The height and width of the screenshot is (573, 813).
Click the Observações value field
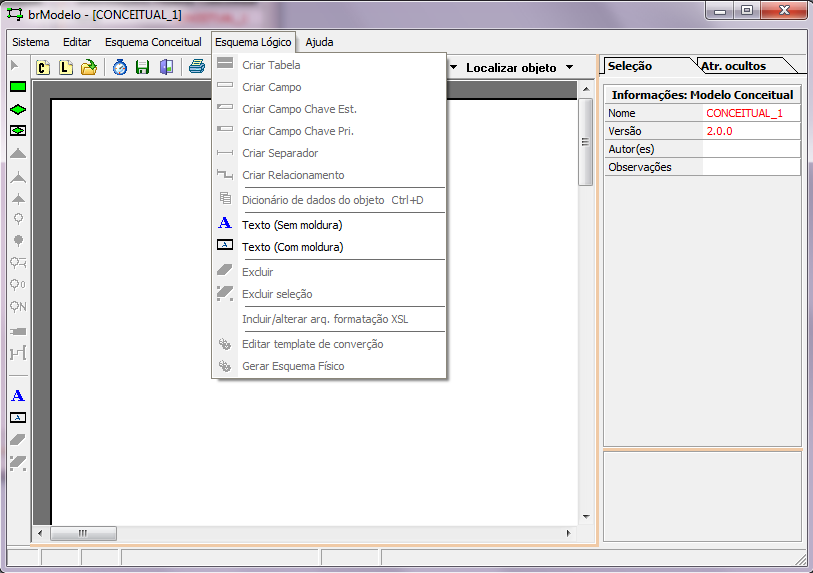(751, 167)
